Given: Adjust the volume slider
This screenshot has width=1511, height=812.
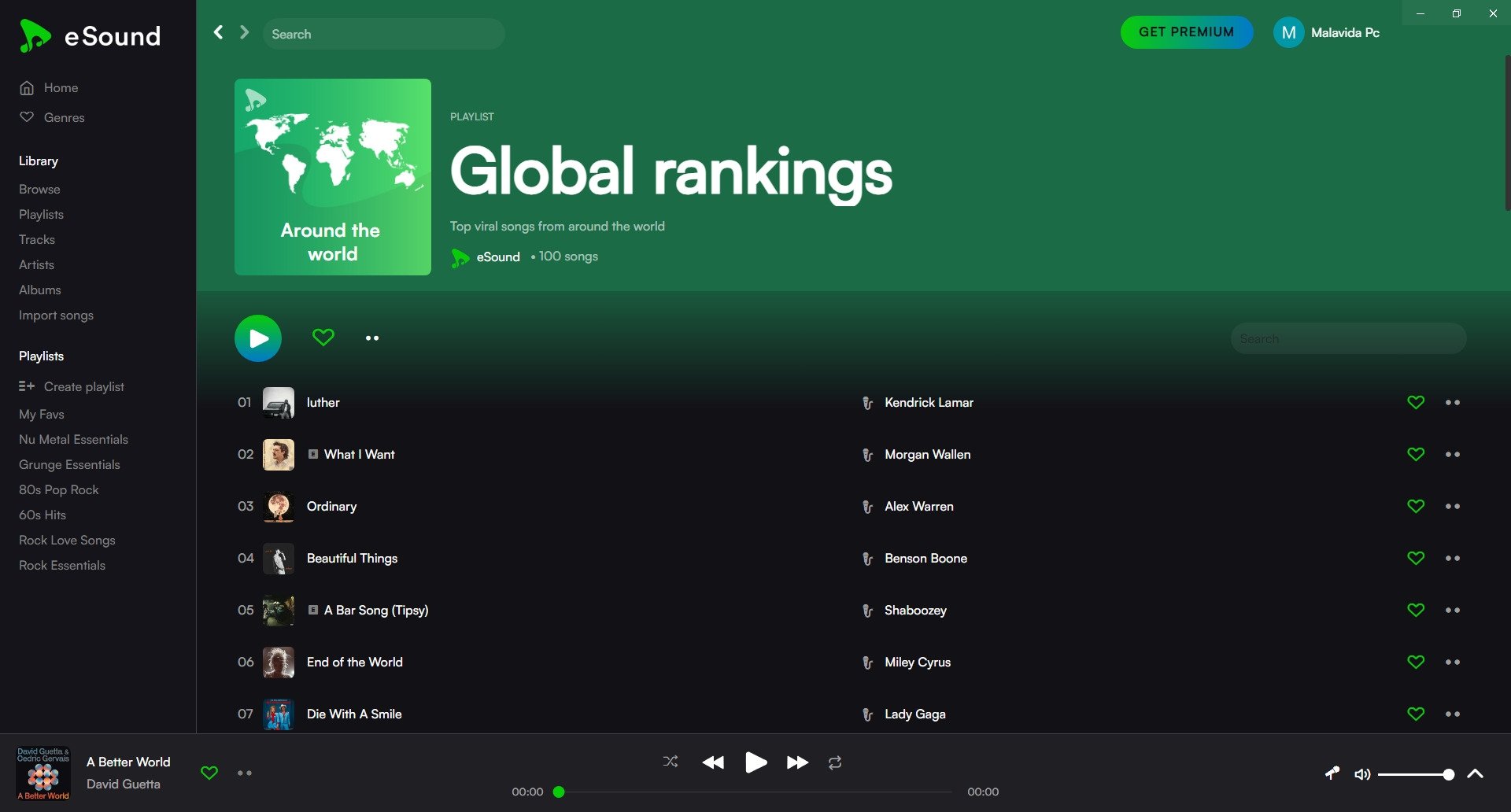Looking at the screenshot, I should click(1416, 774).
